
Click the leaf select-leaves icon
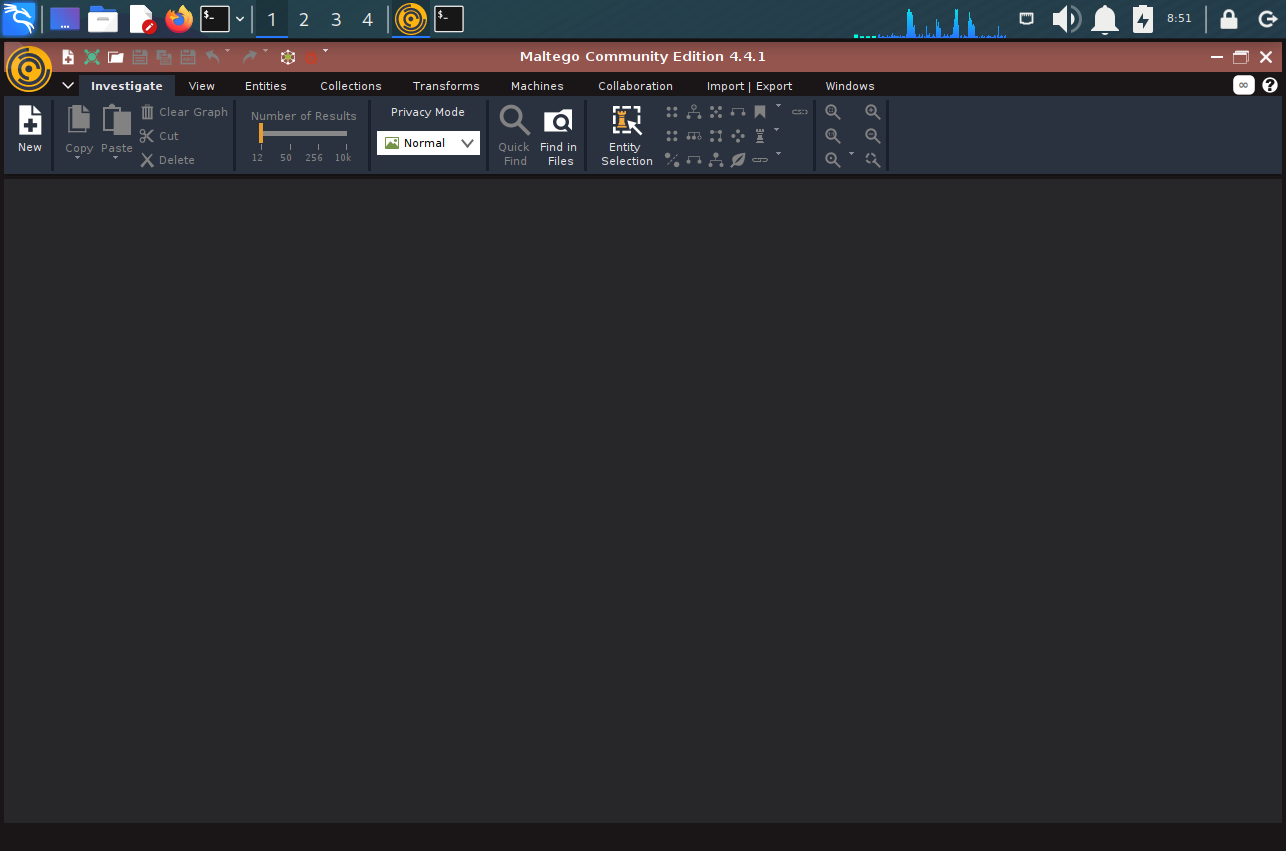click(738, 160)
